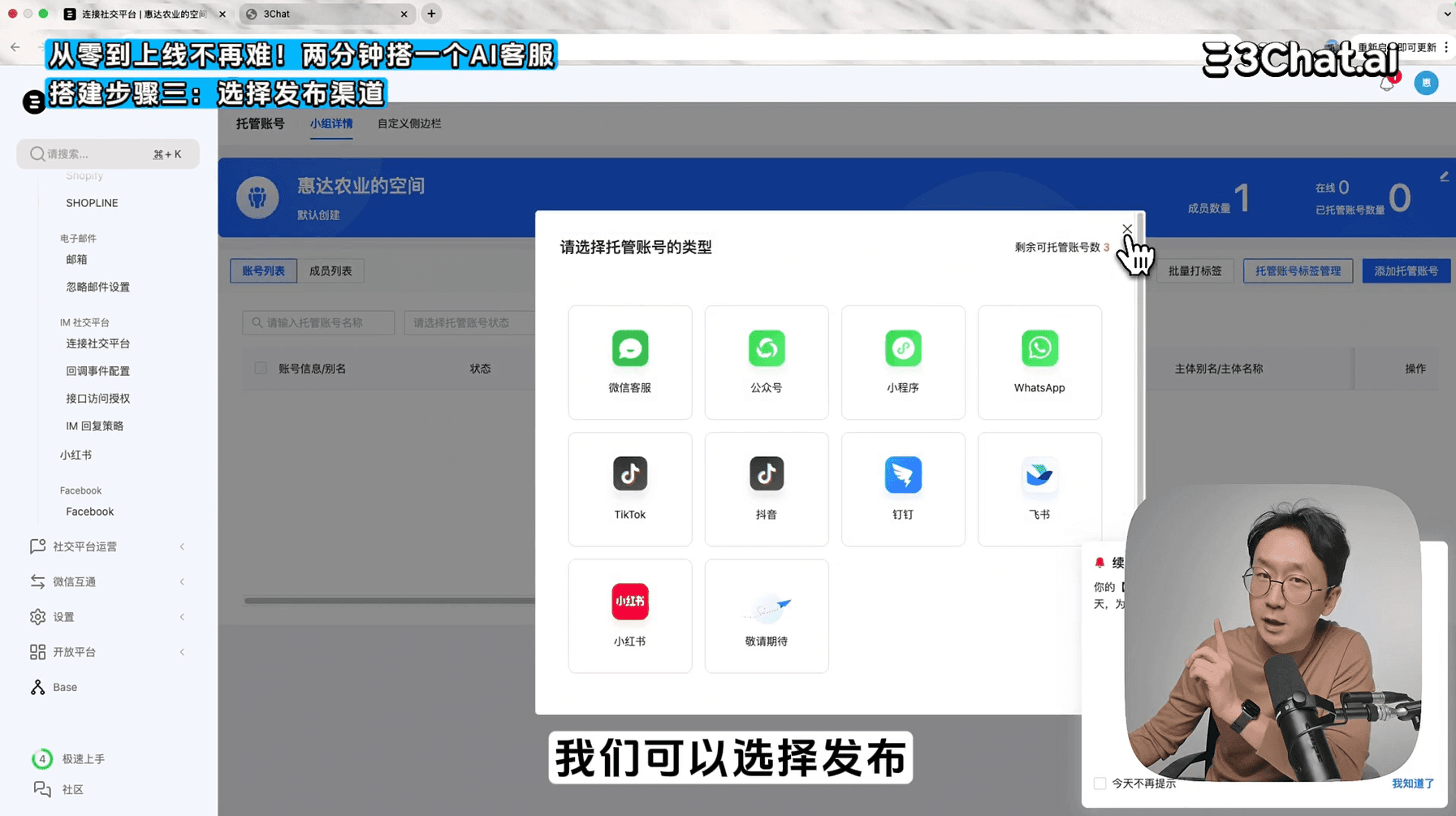Click the 请输入托管账号名称 search field
1456x816 pixels.
tap(318, 322)
